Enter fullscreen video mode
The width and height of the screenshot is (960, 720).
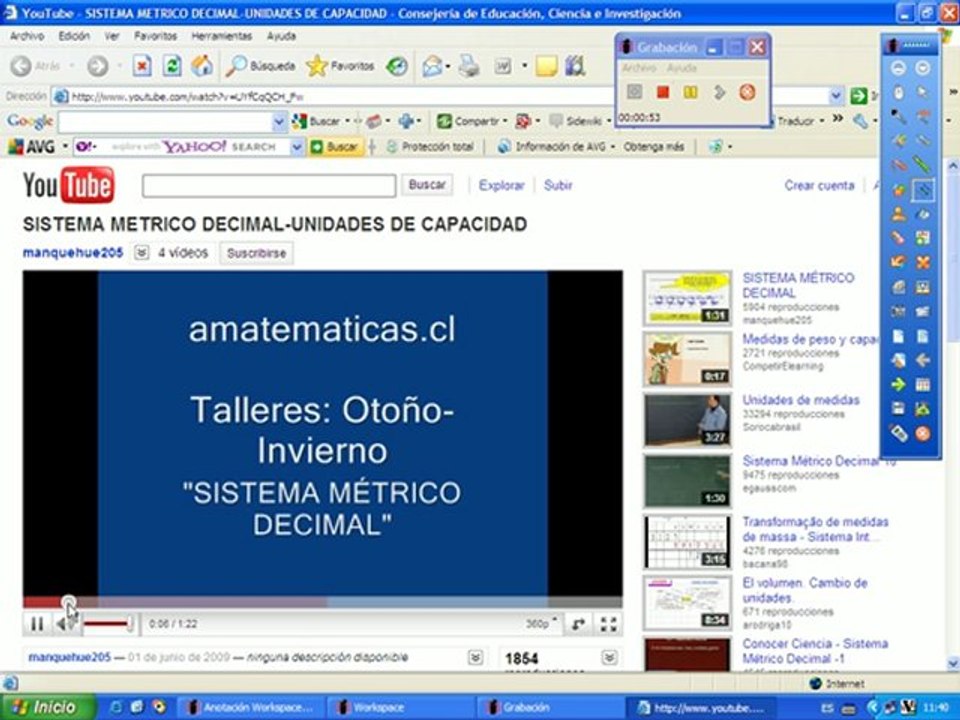click(x=609, y=624)
